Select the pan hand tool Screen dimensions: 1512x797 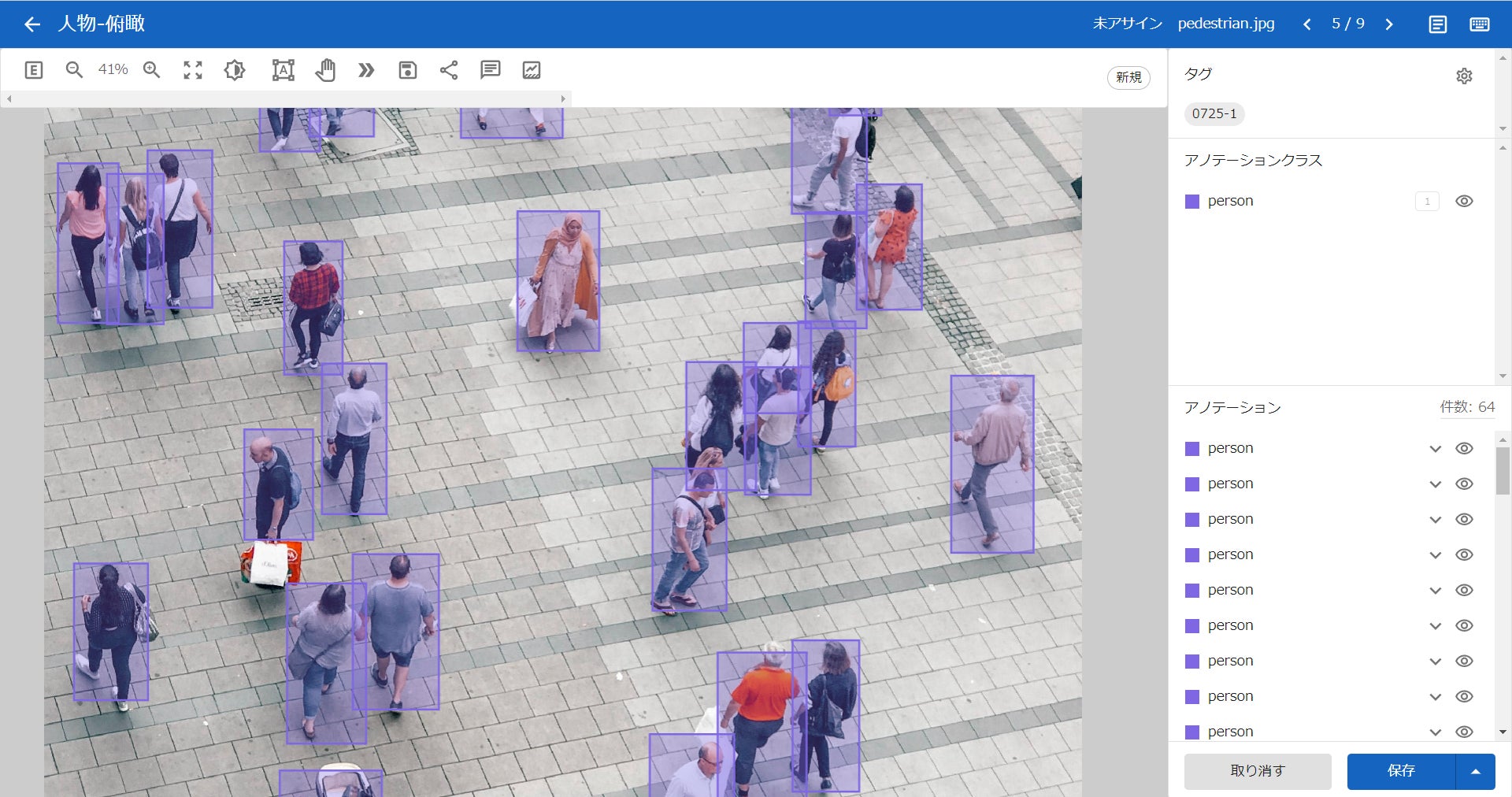(325, 70)
